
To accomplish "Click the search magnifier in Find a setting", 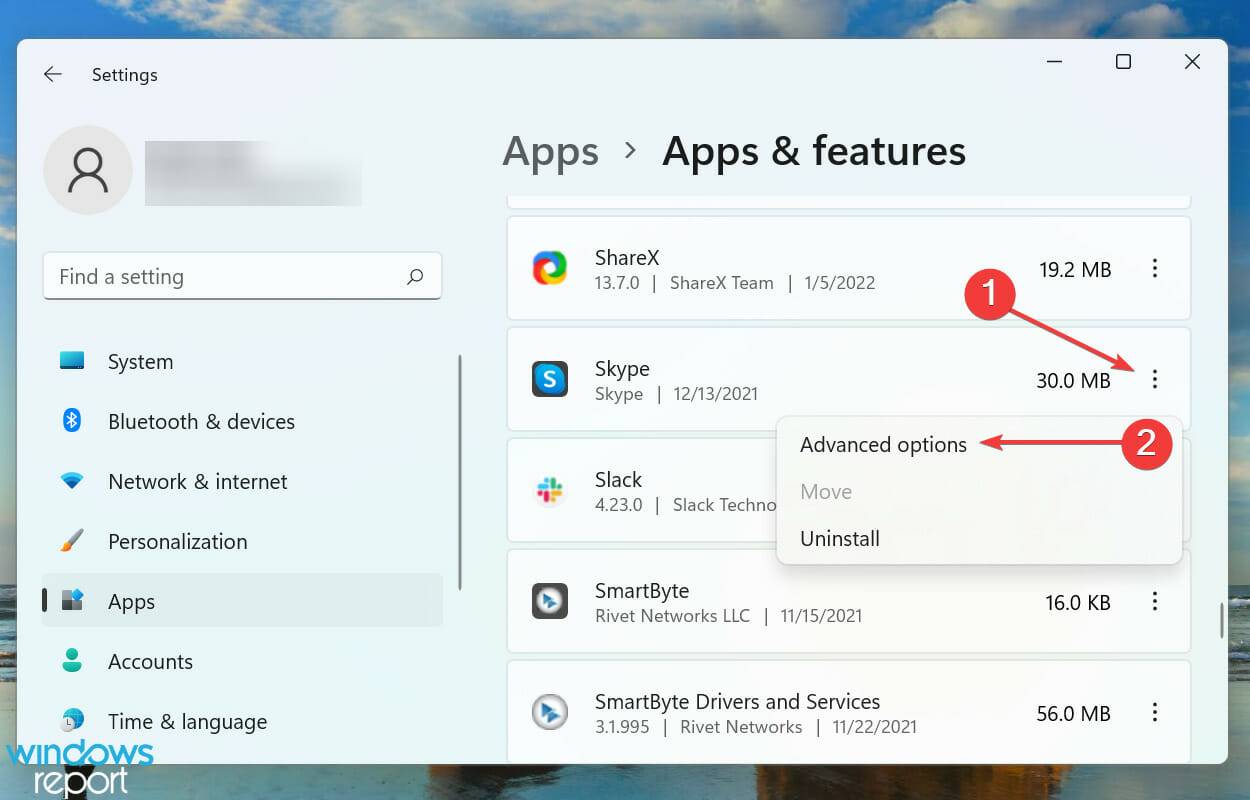I will click(415, 276).
